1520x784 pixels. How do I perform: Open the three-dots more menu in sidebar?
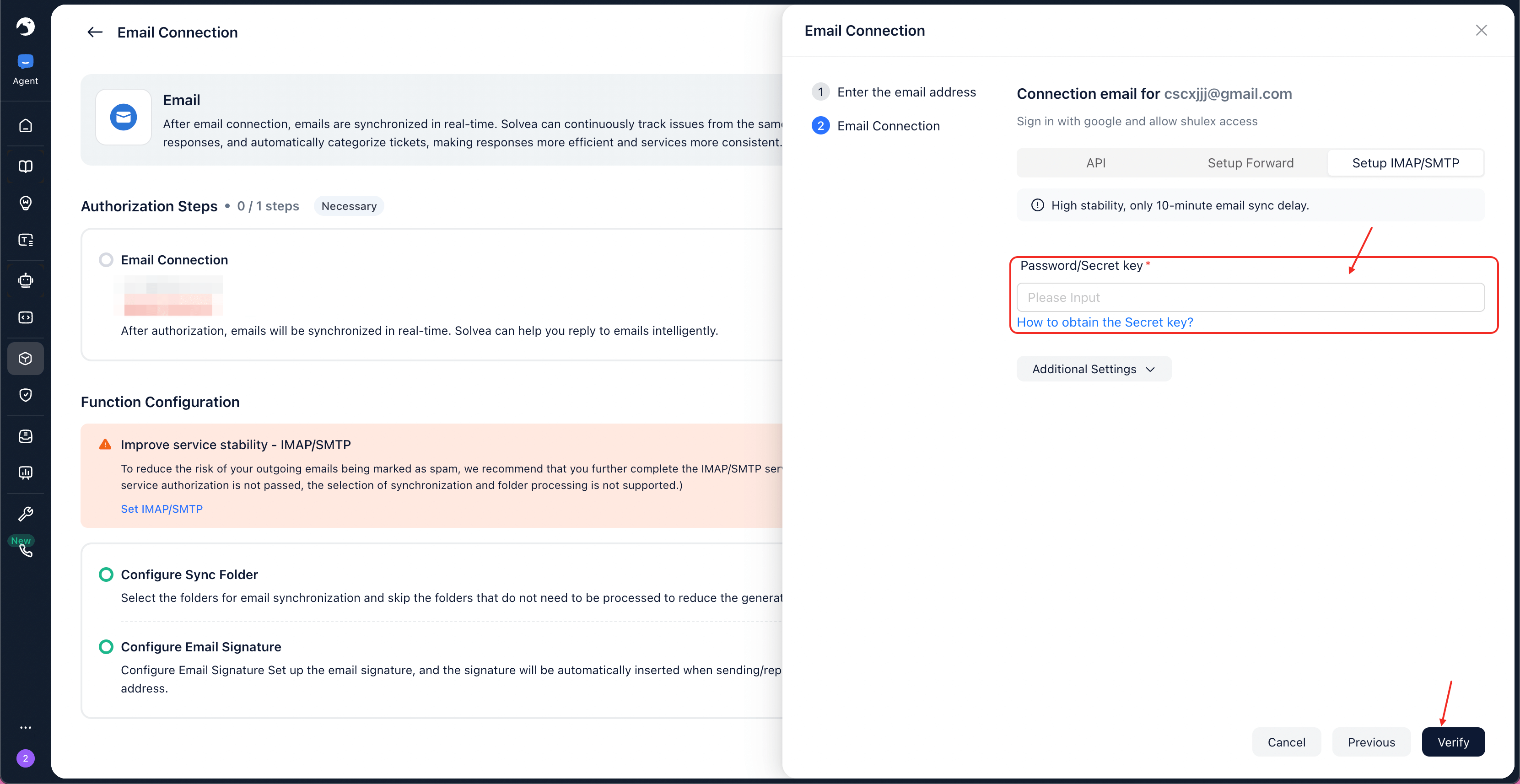tap(25, 727)
